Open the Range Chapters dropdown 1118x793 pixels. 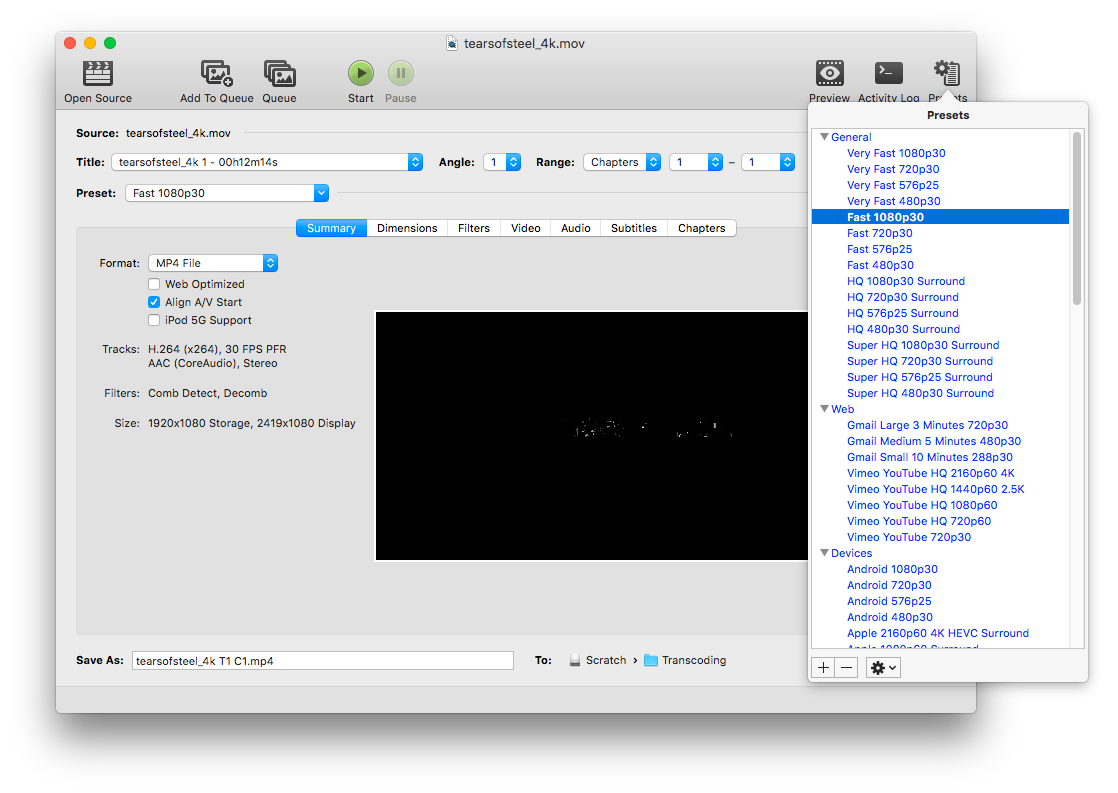622,162
